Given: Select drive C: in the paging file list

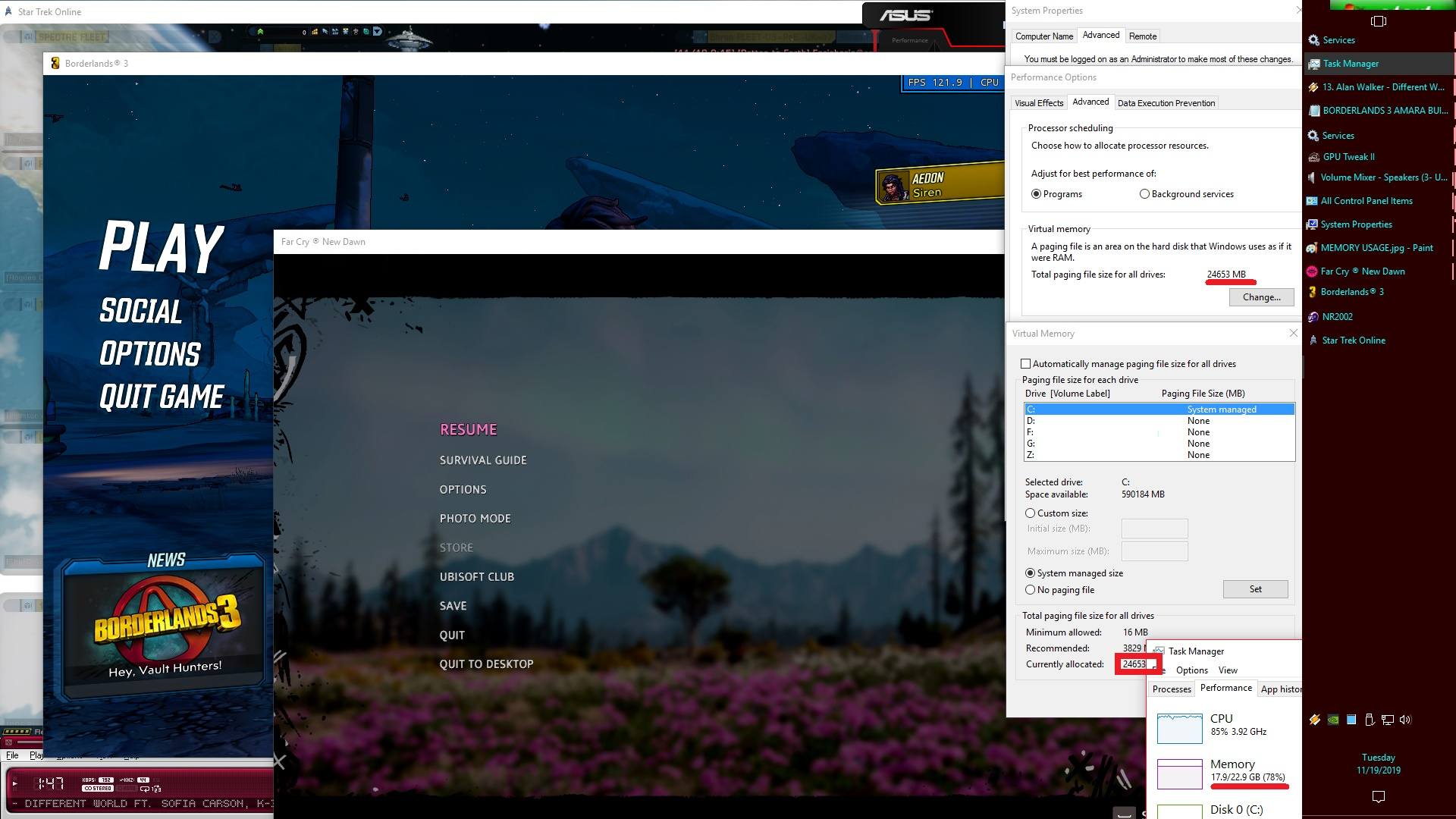Looking at the screenshot, I should pyautogui.click(x=1159, y=409).
